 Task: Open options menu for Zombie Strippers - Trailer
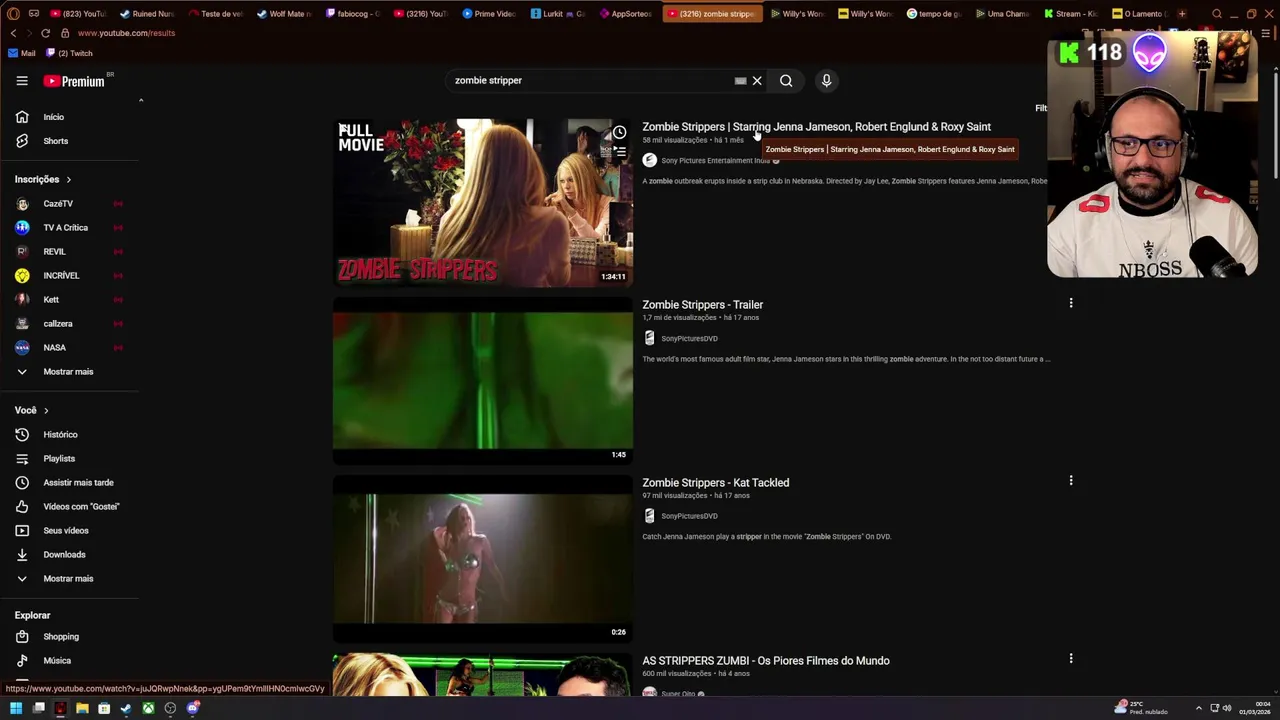click(x=1071, y=303)
